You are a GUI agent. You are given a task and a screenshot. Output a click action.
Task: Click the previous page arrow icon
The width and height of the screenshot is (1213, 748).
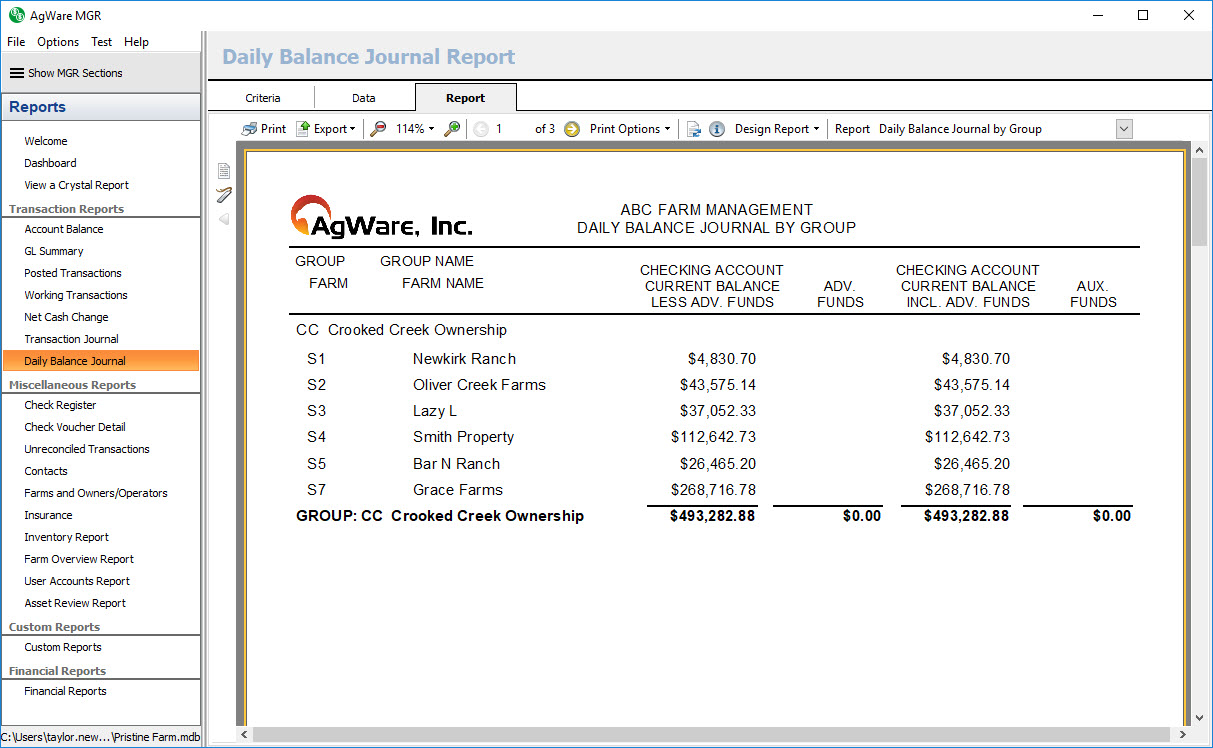point(481,129)
